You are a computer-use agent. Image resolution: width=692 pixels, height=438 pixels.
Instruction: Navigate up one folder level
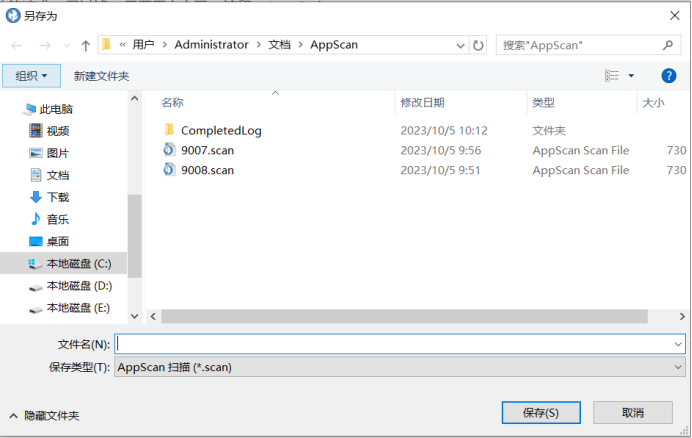pos(86,45)
